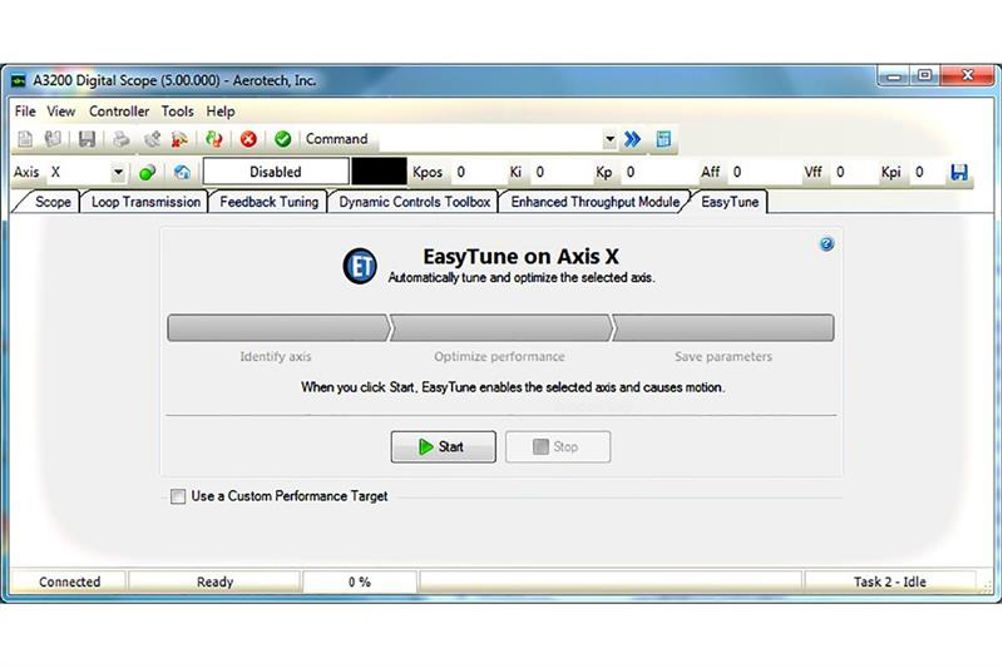Click the open file book icon
Image resolution: width=1002 pixels, height=668 pixels.
(53, 139)
